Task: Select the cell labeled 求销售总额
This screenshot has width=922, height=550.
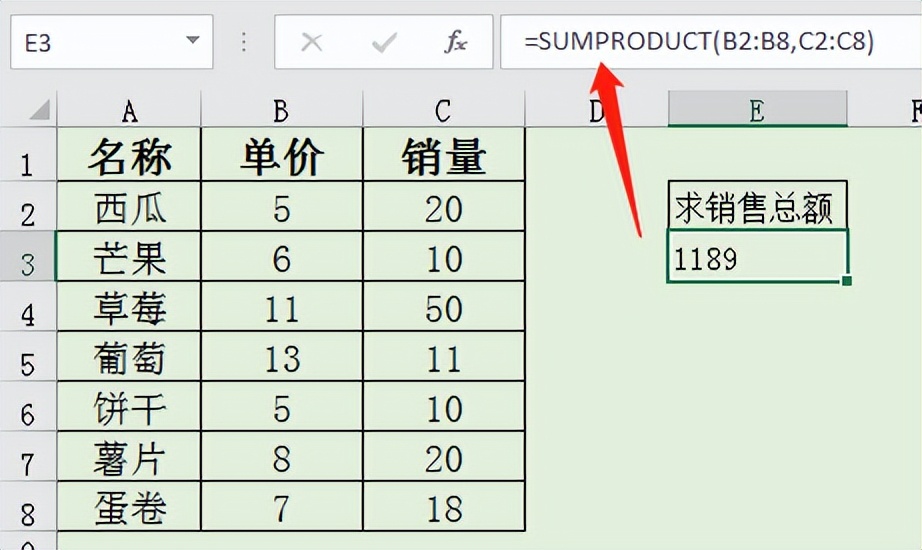Action: pos(757,209)
